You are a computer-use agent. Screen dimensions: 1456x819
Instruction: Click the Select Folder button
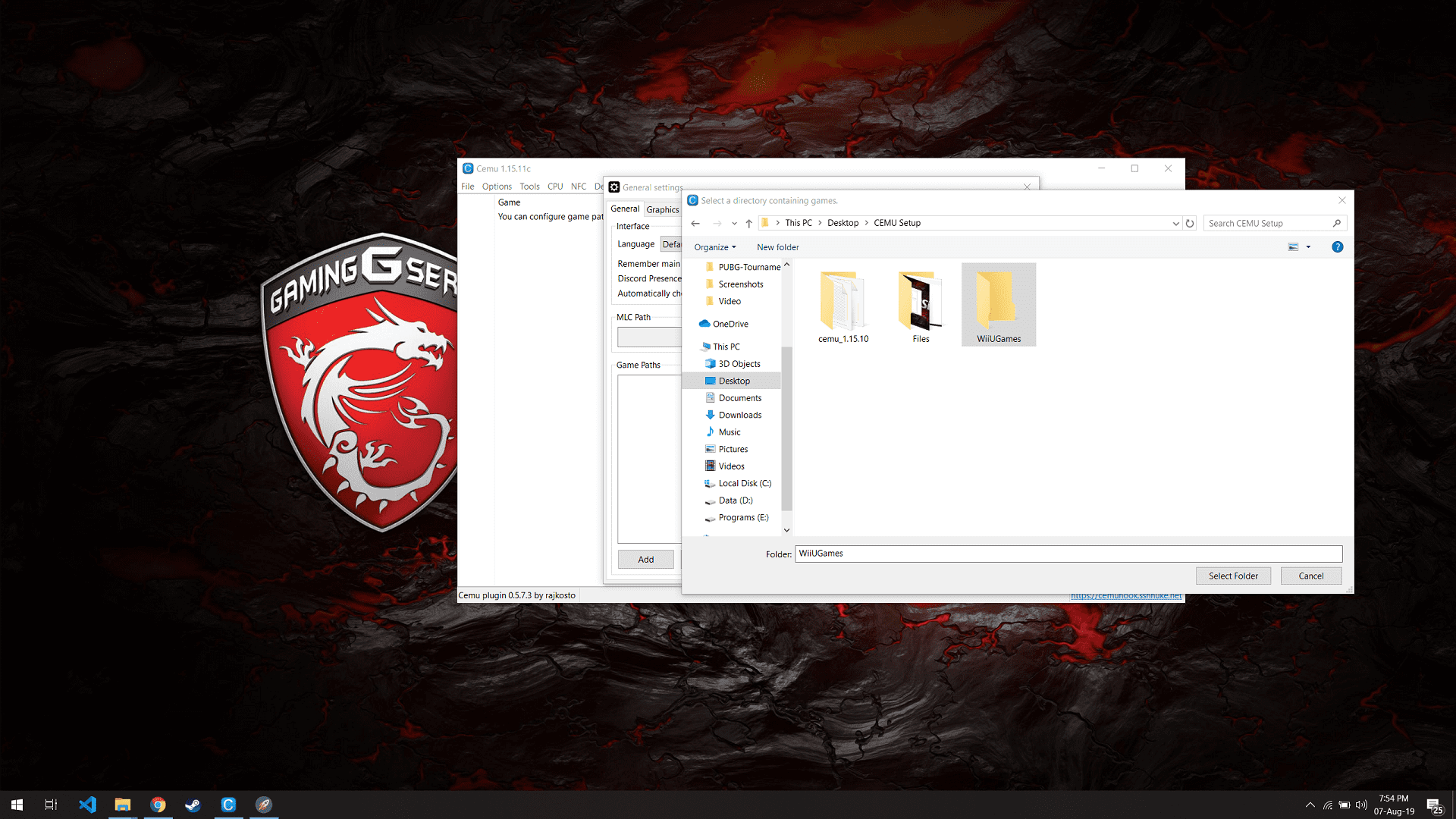[x=1232, y=576]
